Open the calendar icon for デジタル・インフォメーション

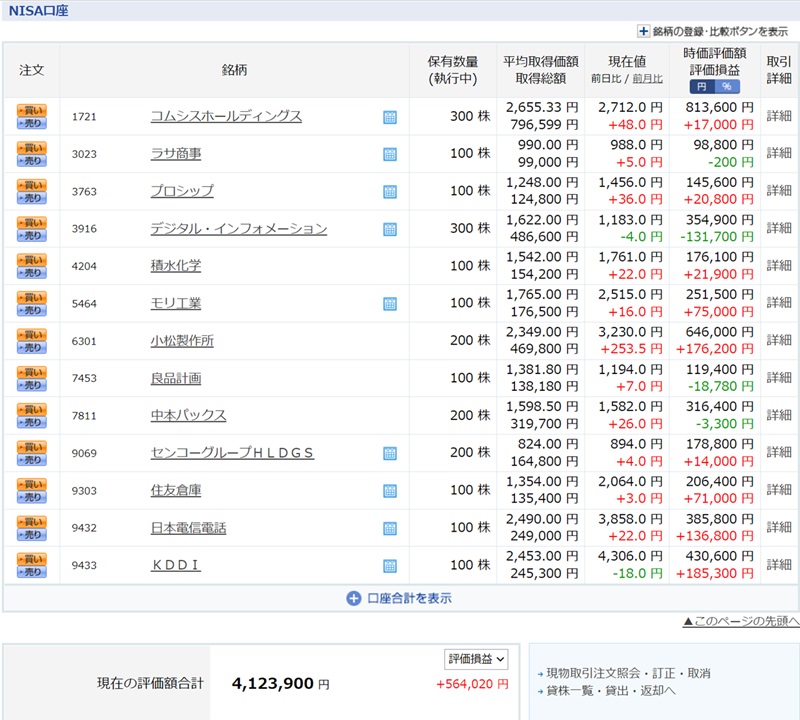[390, 229]
